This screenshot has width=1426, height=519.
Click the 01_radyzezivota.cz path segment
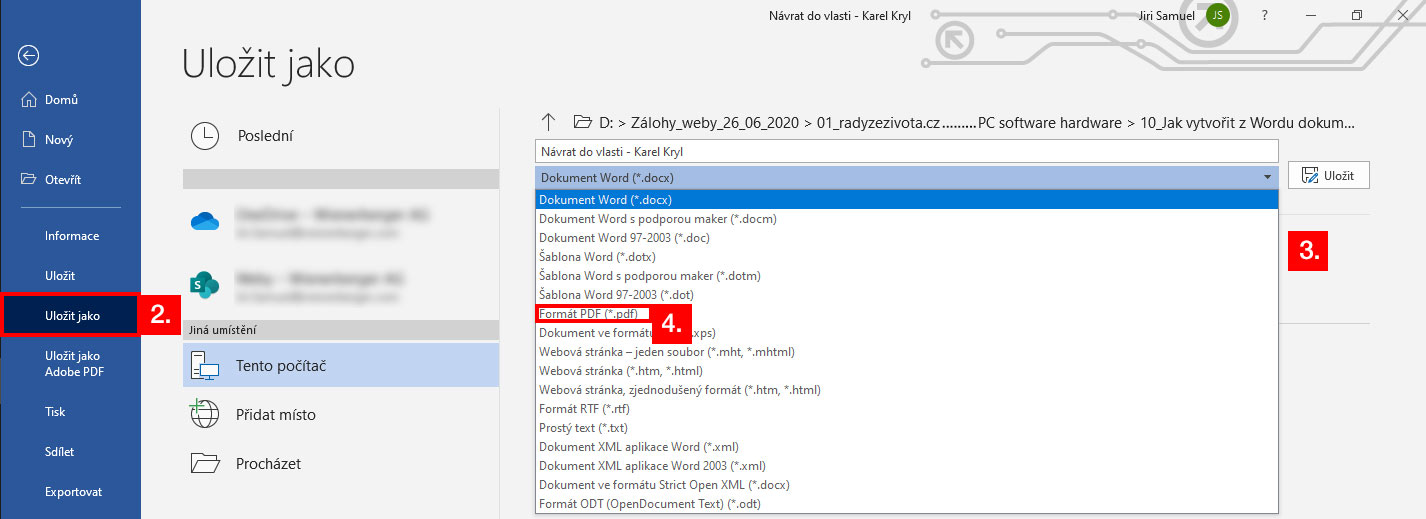(x=879, y=123)
